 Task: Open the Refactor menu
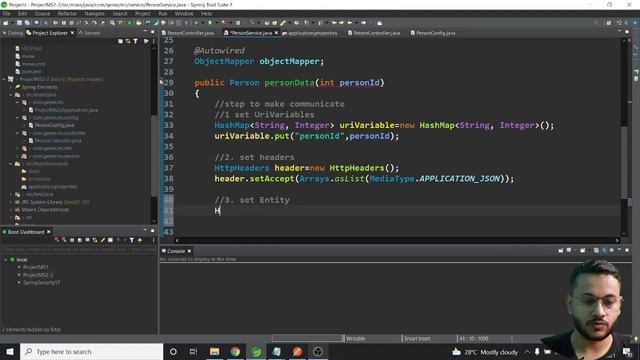[67, 13]
